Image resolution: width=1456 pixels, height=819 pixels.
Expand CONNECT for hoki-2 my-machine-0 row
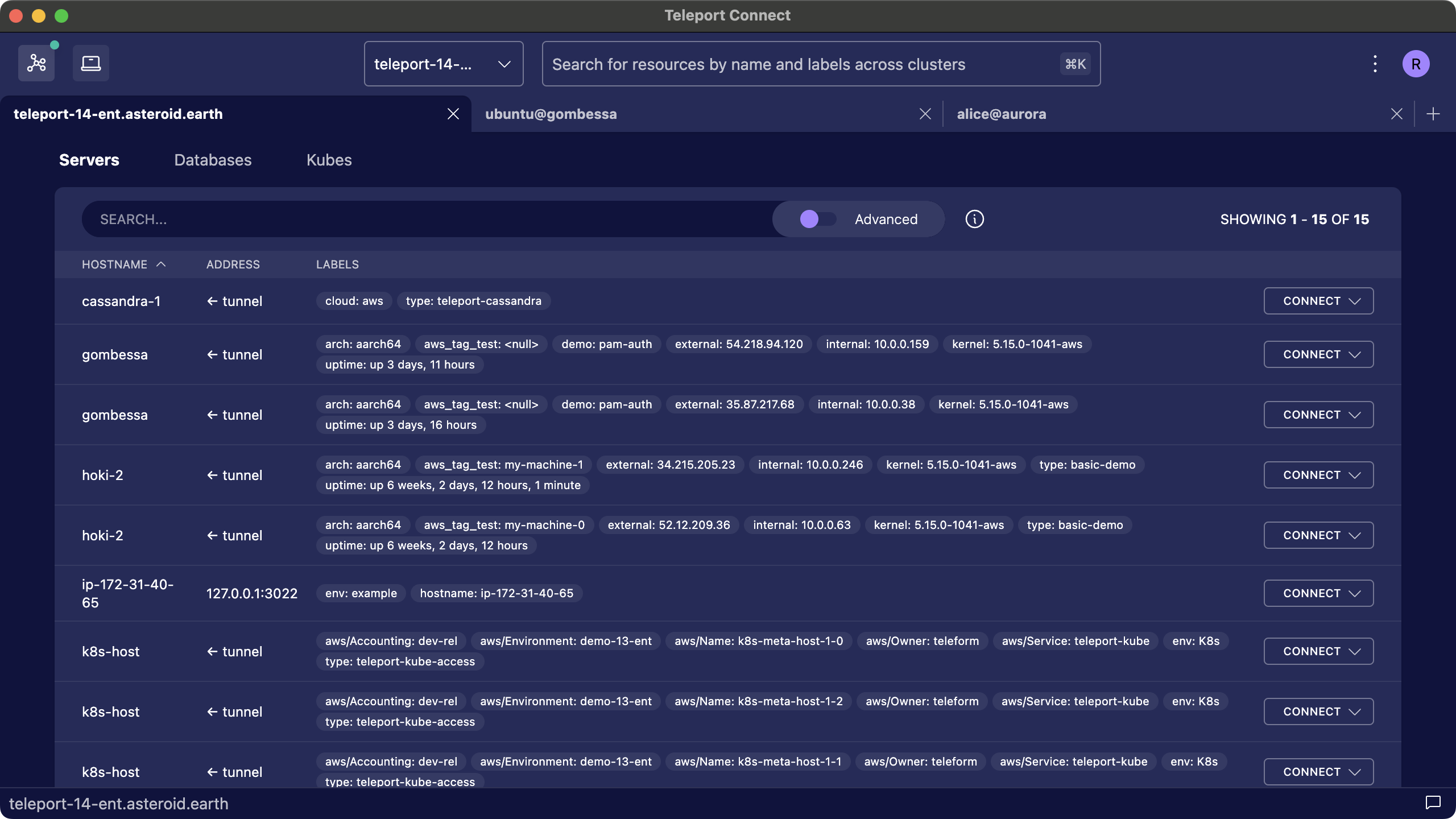point(1319,535)
